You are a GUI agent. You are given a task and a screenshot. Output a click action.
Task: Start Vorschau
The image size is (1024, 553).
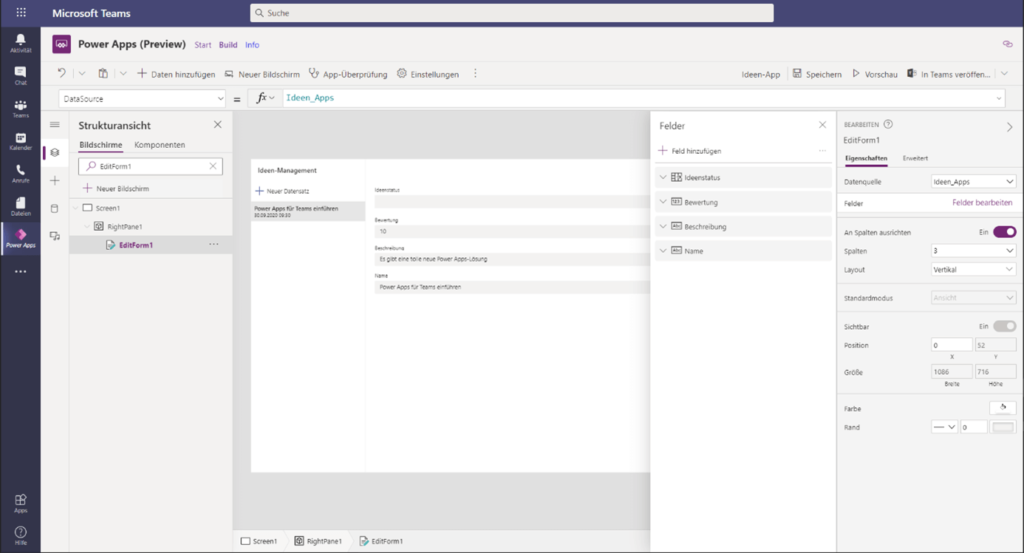(874, 74)
